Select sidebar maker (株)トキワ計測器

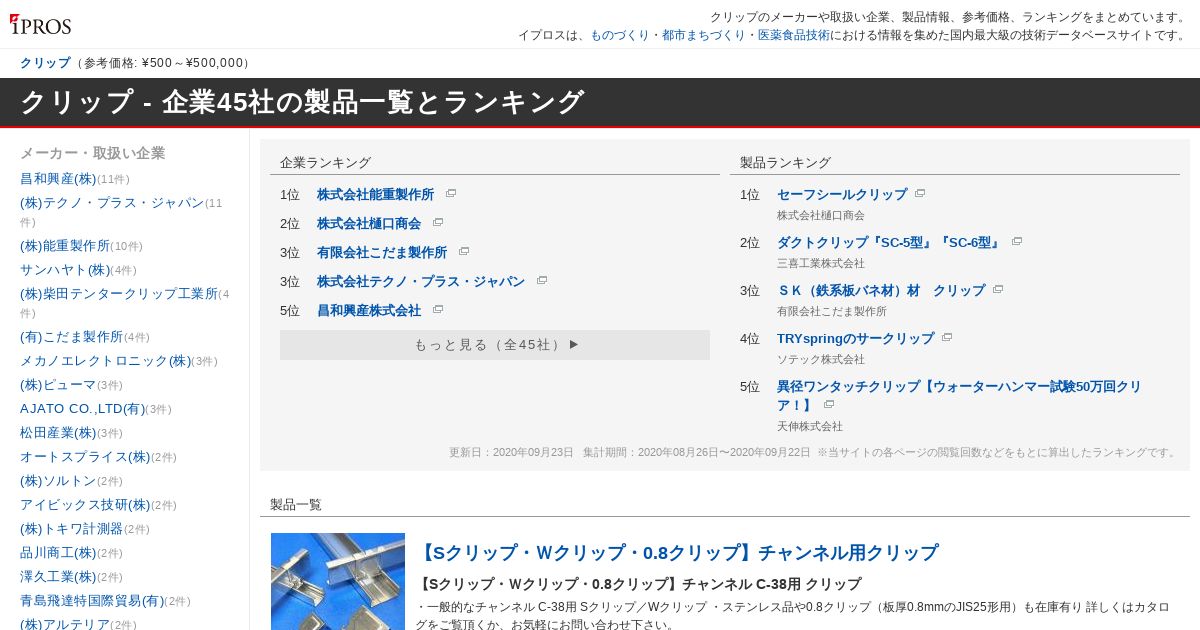[x=71, y=529]
